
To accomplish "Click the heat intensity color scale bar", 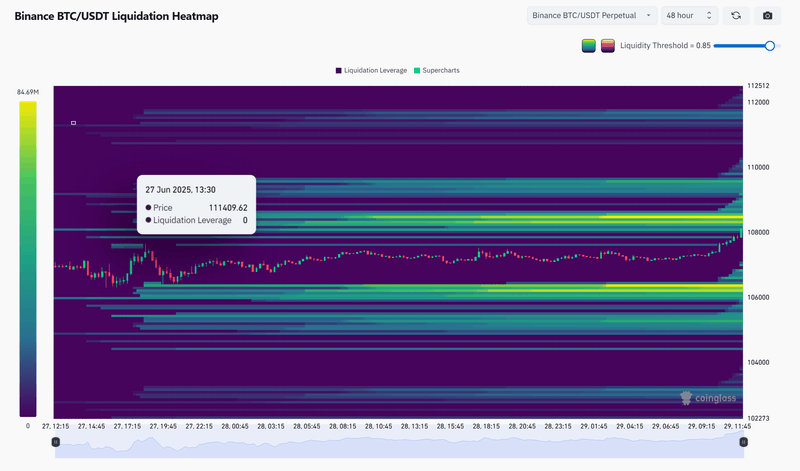I will [x=28, y=259].
